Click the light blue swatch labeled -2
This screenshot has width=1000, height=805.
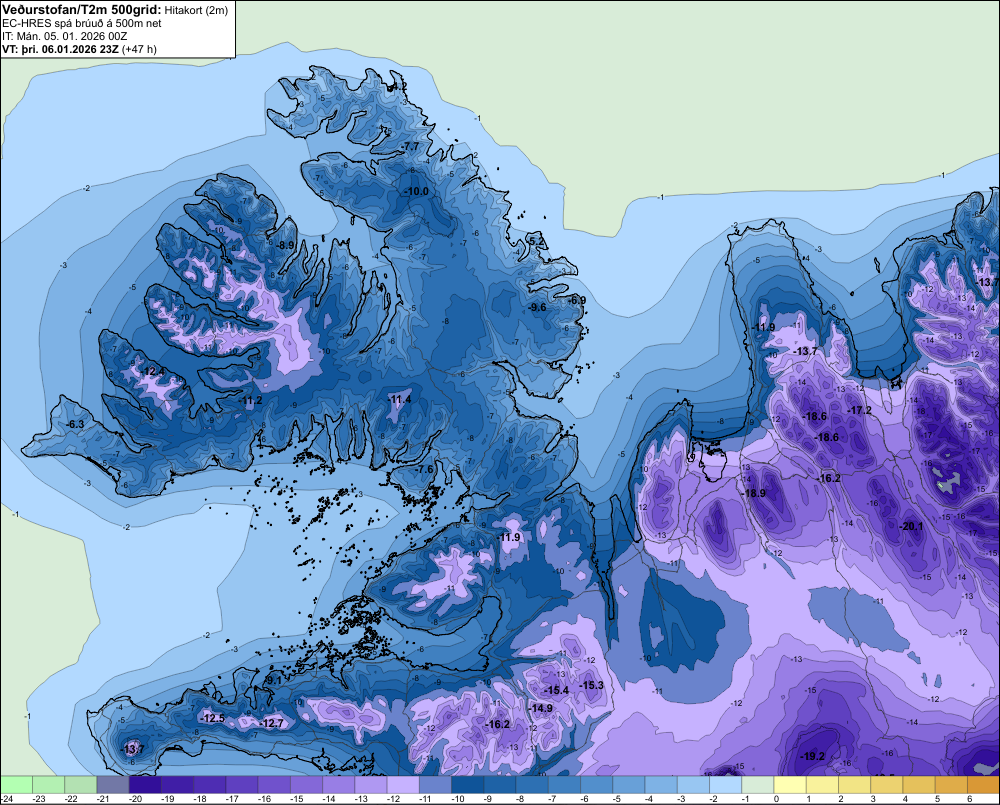click(726, 784)
